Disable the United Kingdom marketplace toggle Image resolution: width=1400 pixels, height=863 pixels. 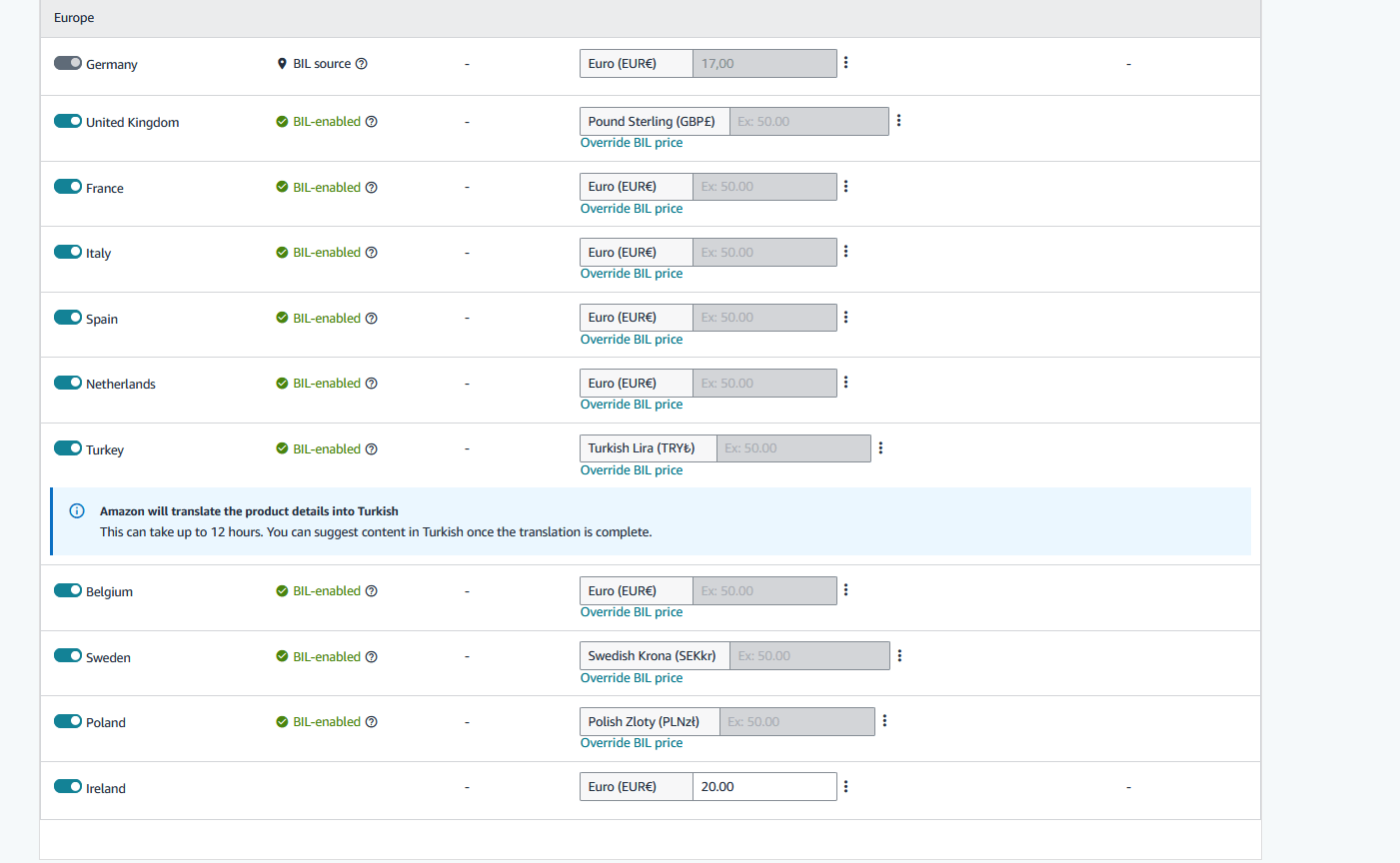(68, 121)
